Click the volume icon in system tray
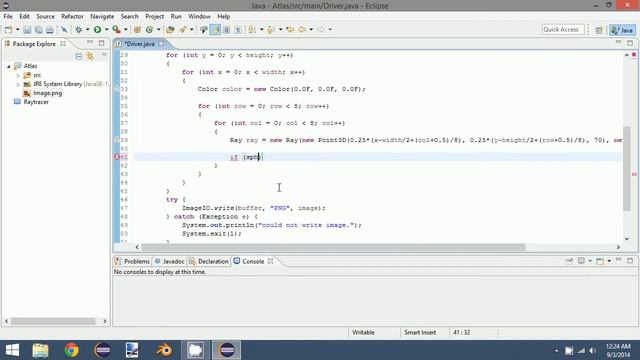The image size is (640, 360). [593, 351]
